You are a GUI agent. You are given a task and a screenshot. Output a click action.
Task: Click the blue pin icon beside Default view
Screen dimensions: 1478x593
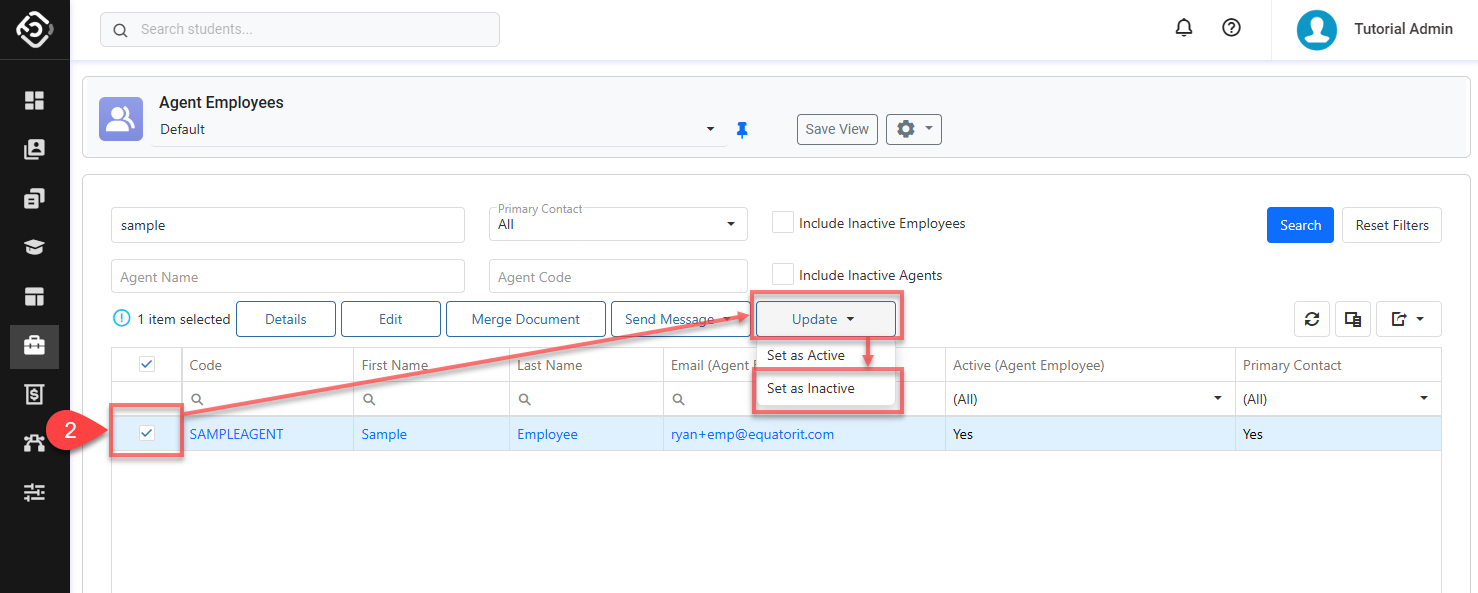742,130
